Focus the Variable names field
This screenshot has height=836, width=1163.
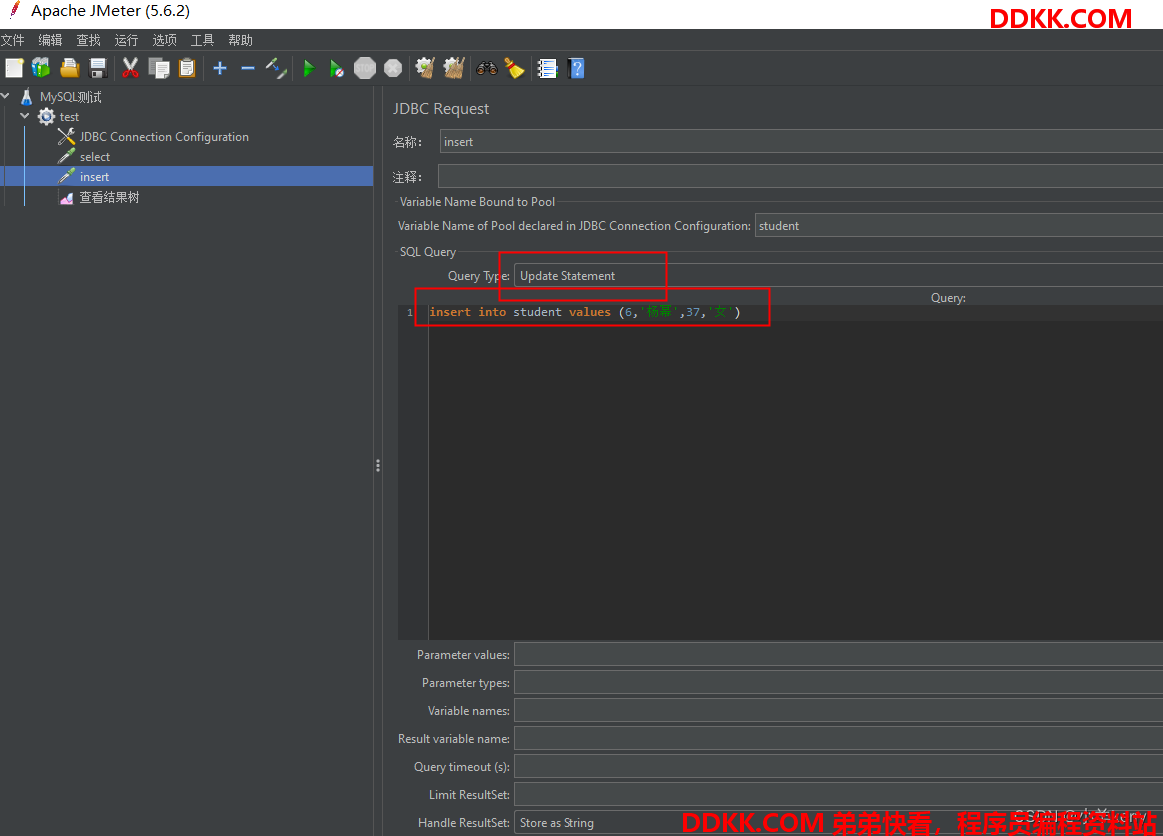838,711
